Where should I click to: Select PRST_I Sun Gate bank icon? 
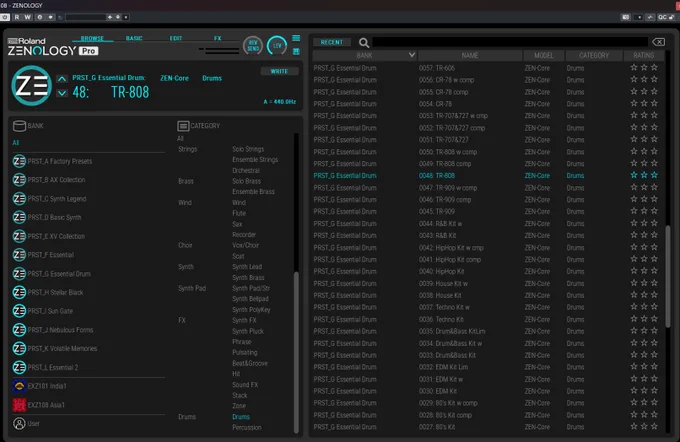pyautogui.click(x=19, y=311)
